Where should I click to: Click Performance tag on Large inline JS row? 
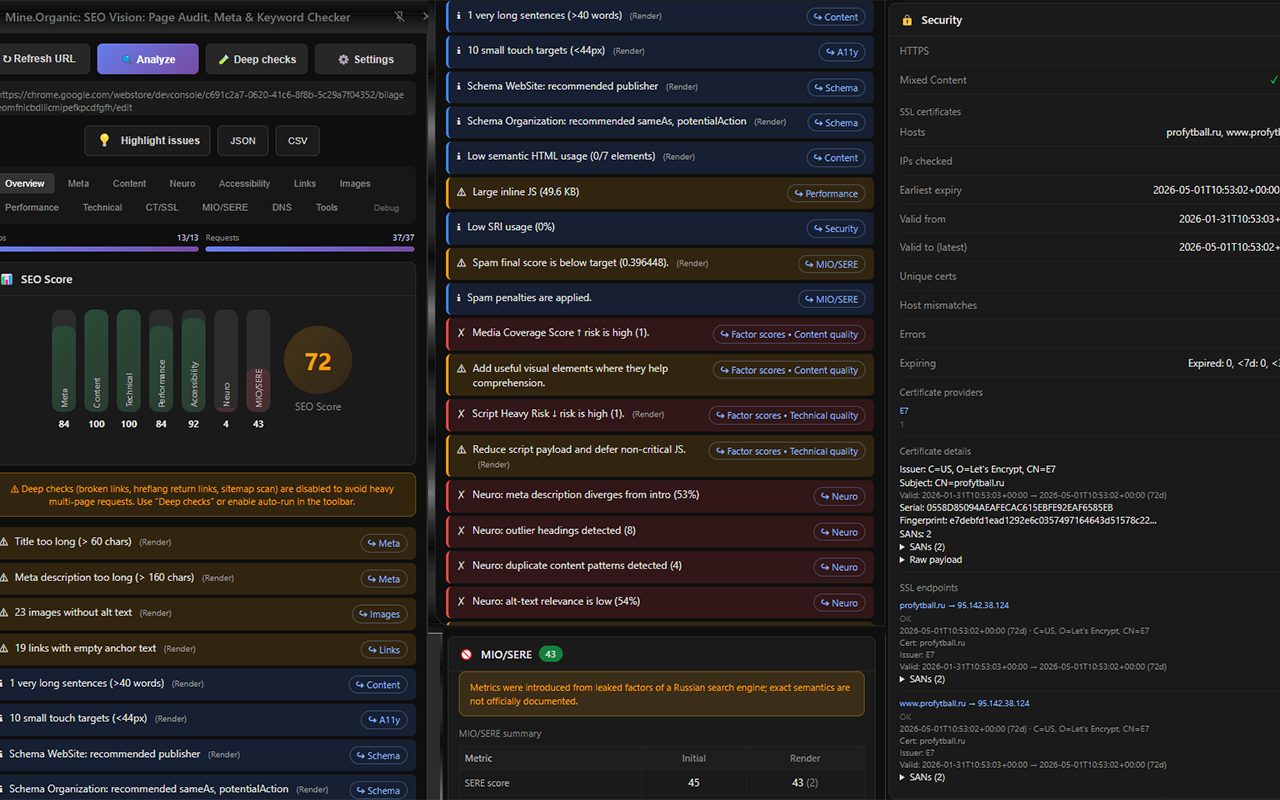pyautogui.click(x=826, y=194)
